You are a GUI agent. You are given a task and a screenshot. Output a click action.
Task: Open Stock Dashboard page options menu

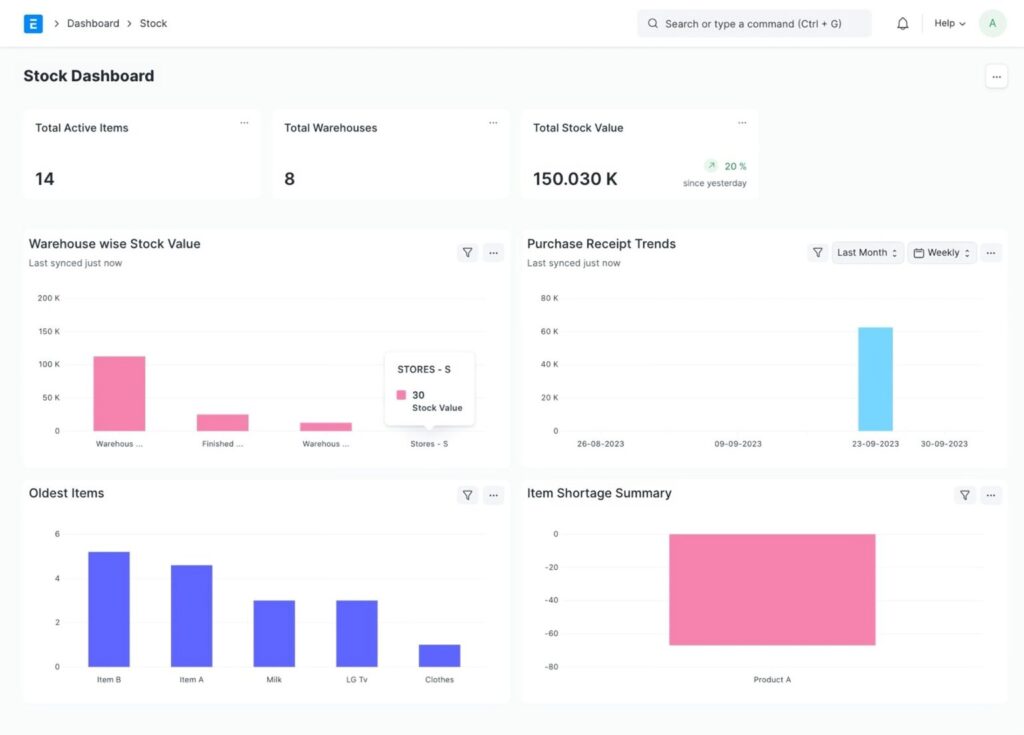[996, 77]
